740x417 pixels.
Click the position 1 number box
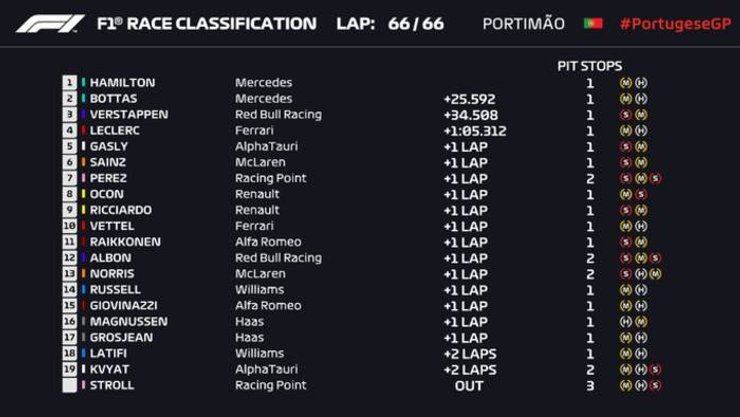point(69,83)
